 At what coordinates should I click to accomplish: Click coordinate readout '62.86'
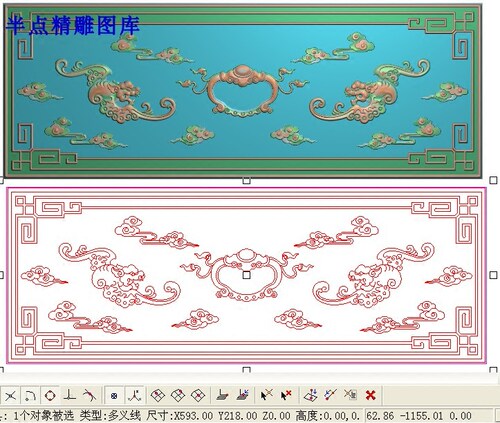380,416
